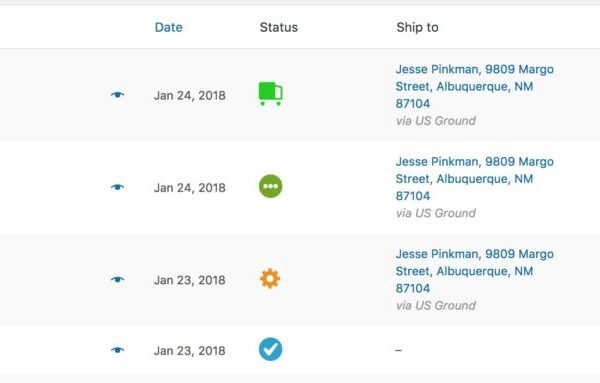Click Jan 24, 2018 beside the ellipsis icon
This screenshot has height=383, width=600.
click(190, 188)
